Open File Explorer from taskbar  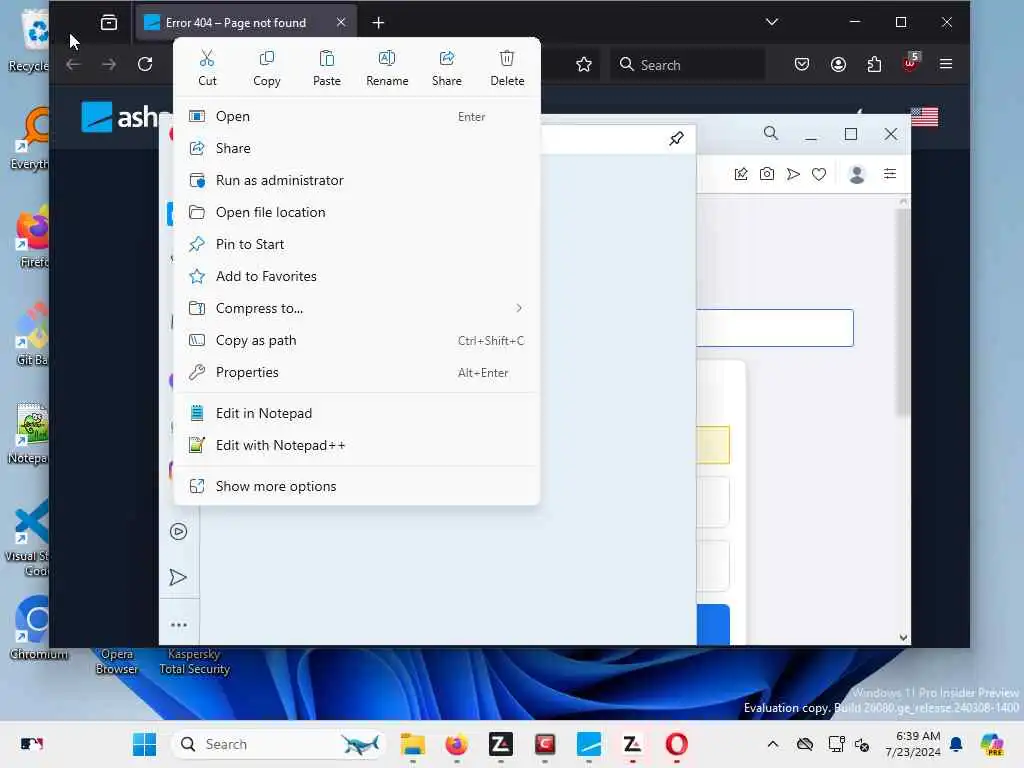pos(412,744)
